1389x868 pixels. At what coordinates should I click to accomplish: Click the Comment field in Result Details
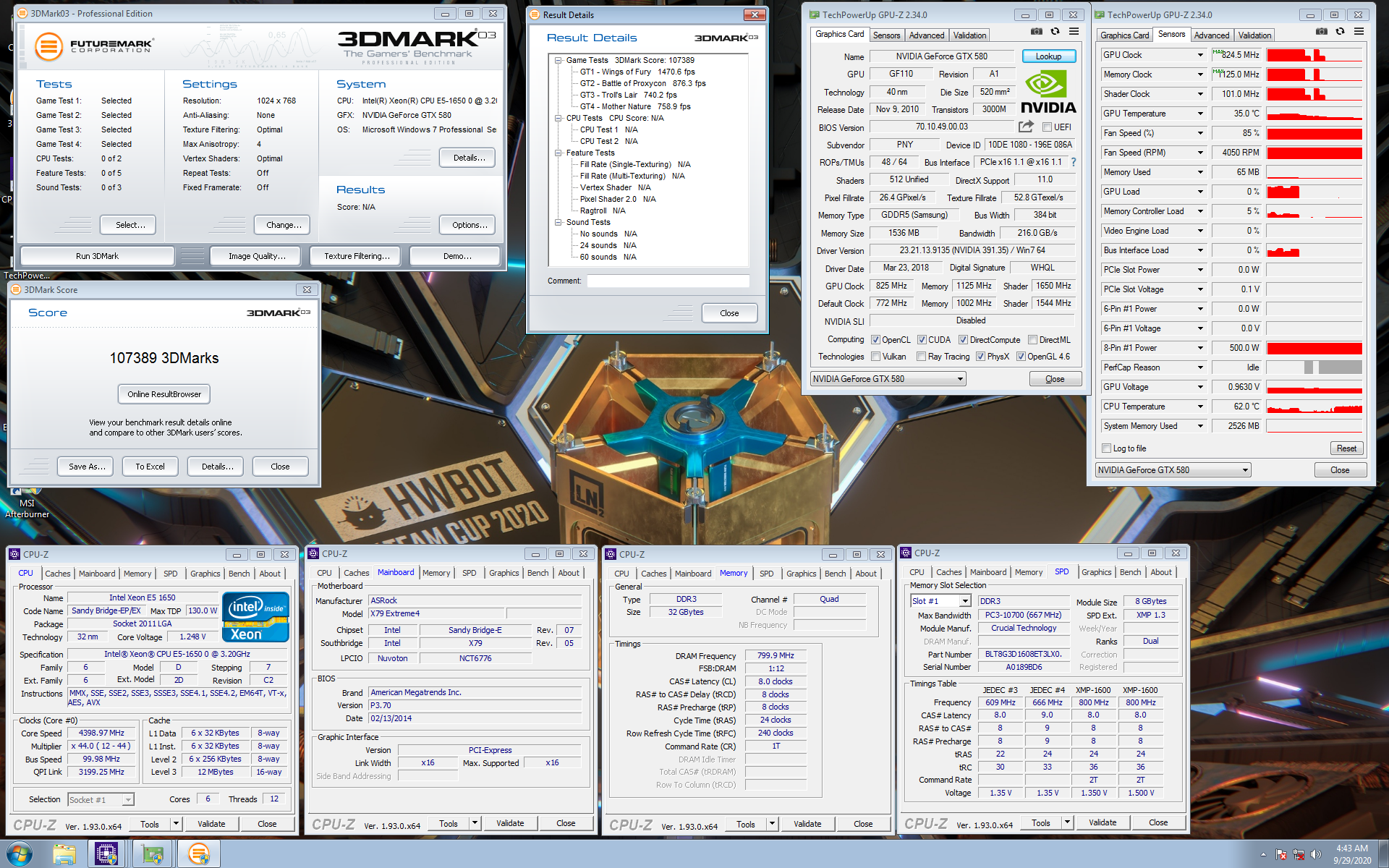pos(667,281)
